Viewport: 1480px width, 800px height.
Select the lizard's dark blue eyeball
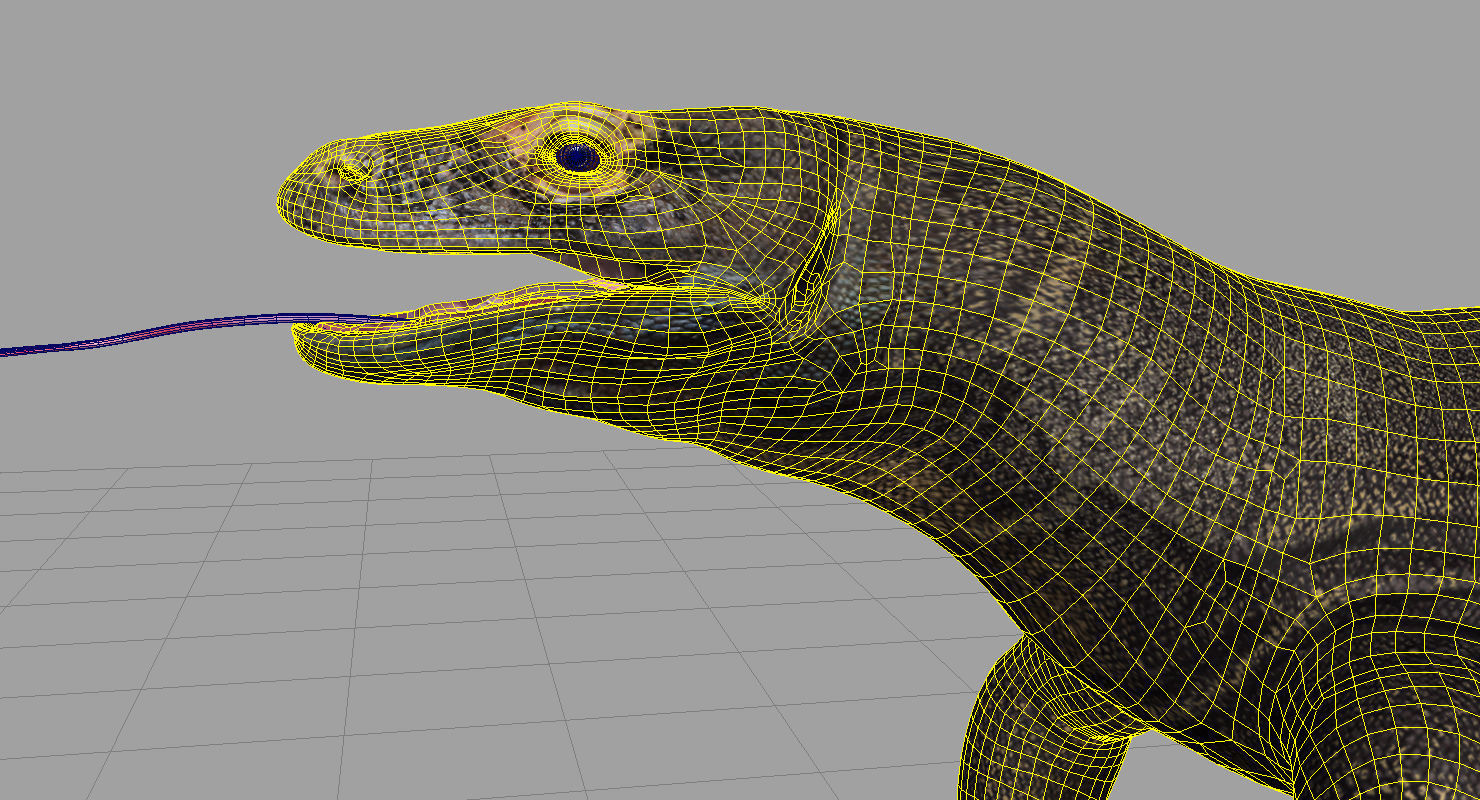click(x=577, y=156)
